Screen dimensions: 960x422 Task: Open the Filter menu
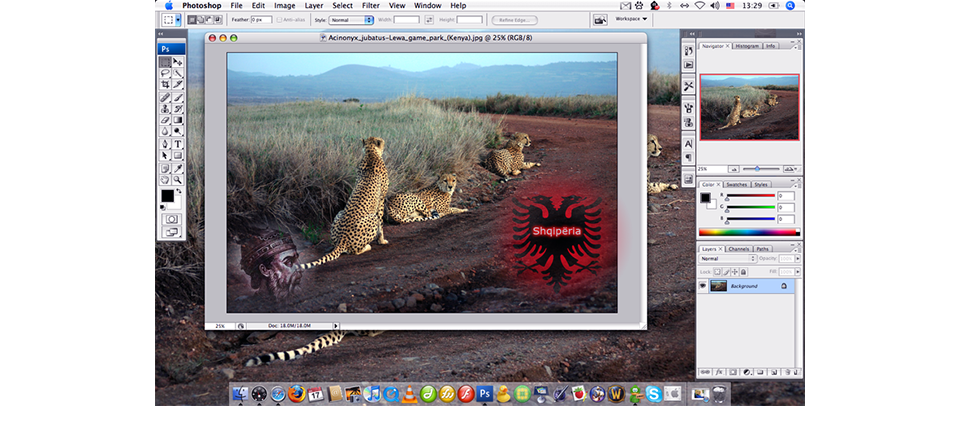pos(370,6)
